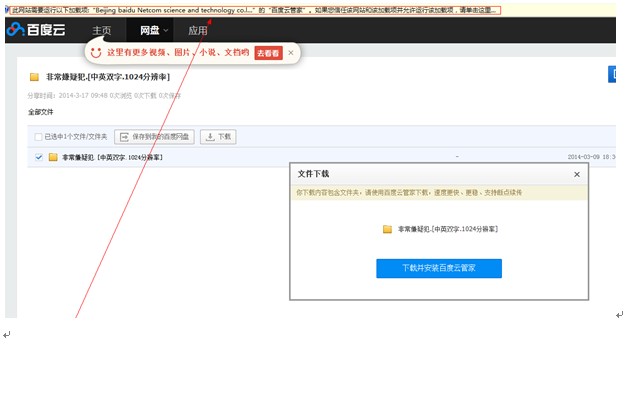Image resolution: width=631 pixels, height=404 pixels.
Task: Open the 网盘 tab
Action: click(x=149, y=30)
